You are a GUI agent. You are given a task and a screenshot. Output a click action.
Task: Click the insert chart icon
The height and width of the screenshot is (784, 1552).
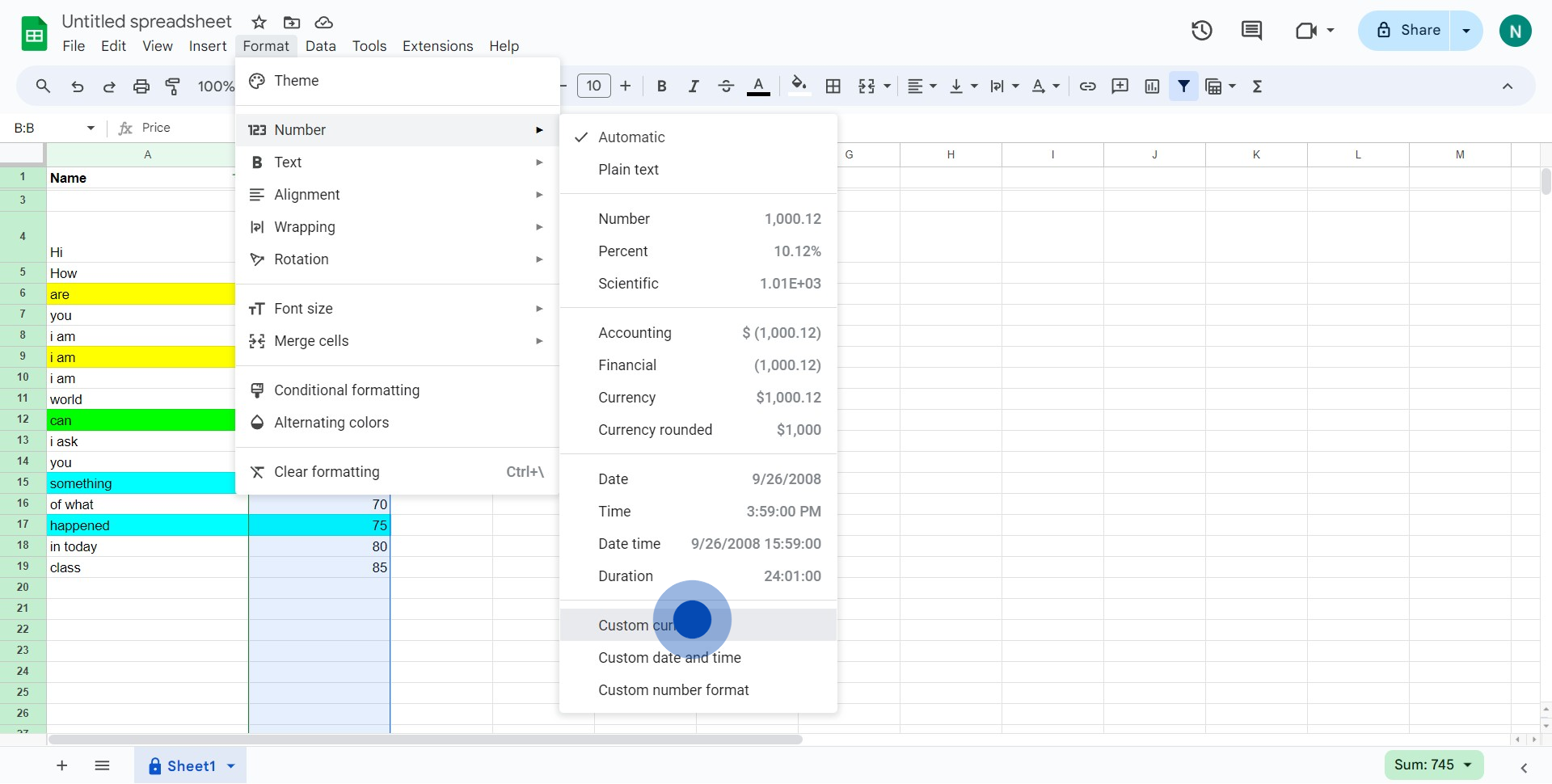click(x=1152, y=86)
